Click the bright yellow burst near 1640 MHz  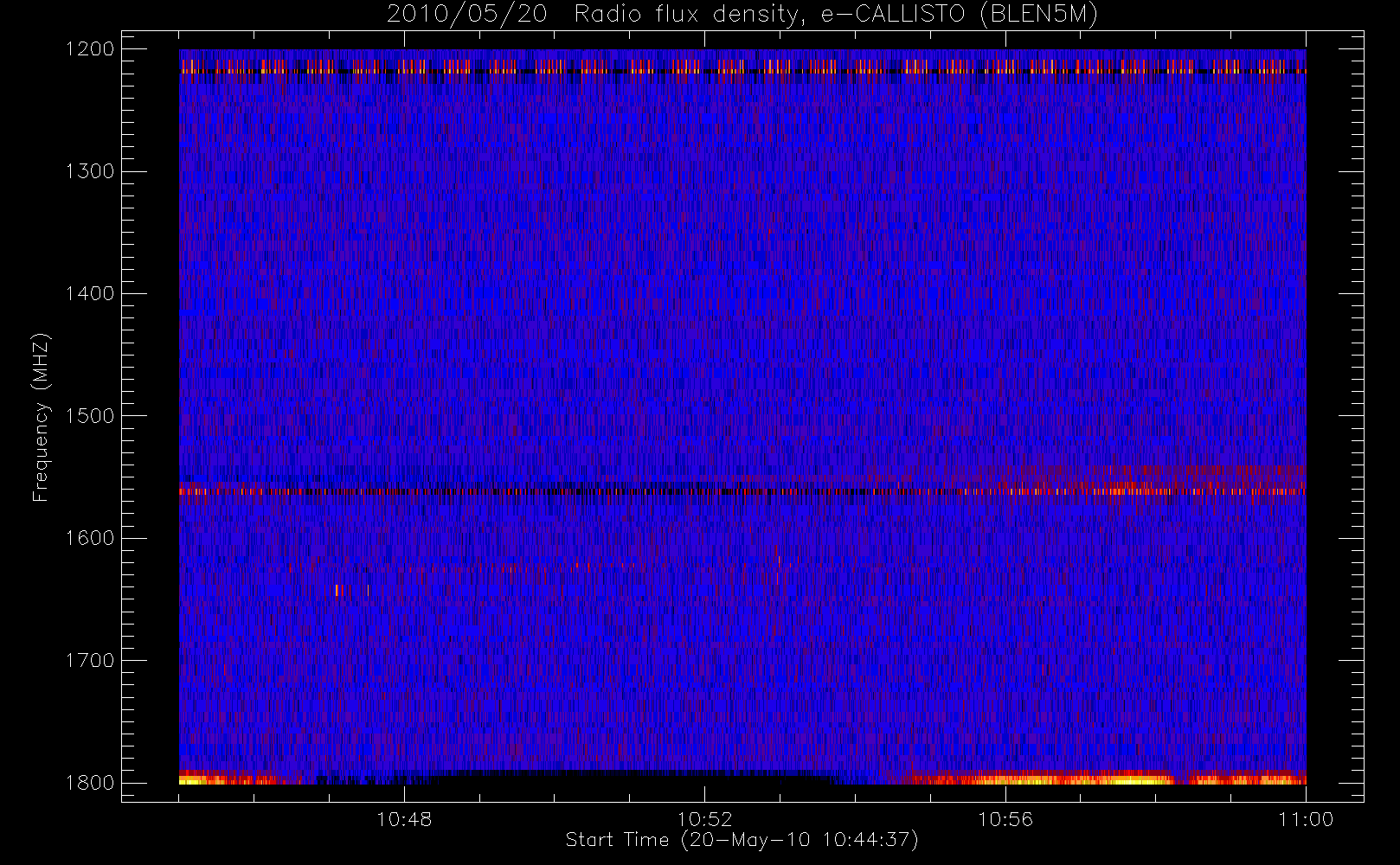point(338,591)
